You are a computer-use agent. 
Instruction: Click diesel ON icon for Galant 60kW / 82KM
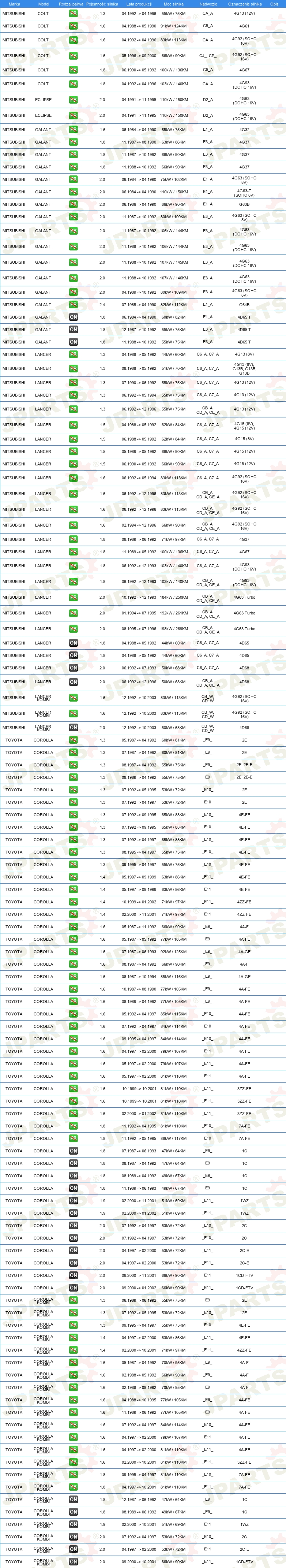(x=73, y=317)
